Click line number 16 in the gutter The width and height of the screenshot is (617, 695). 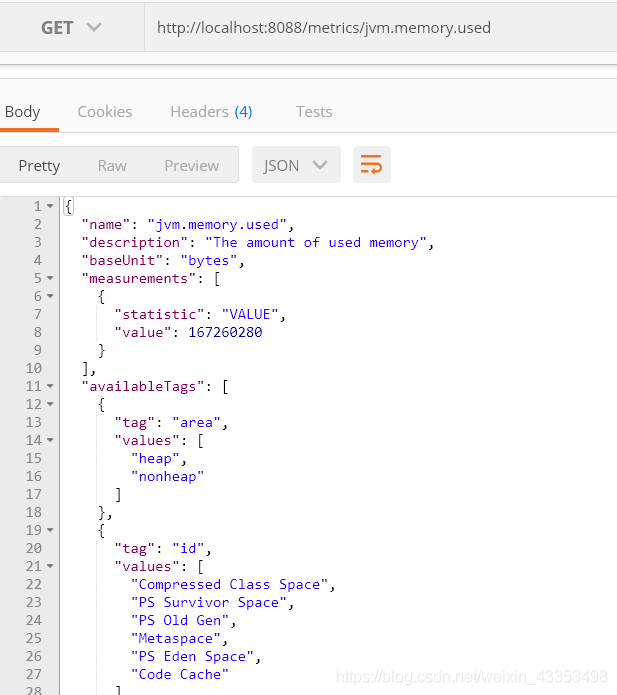34,476
